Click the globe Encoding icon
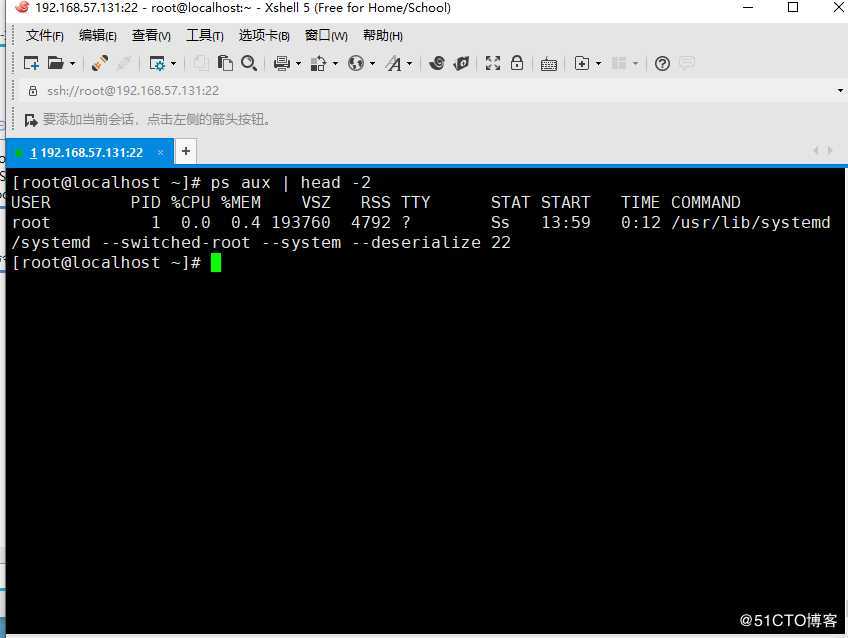This screenshot has width=848, height=638. pos(356,63)
